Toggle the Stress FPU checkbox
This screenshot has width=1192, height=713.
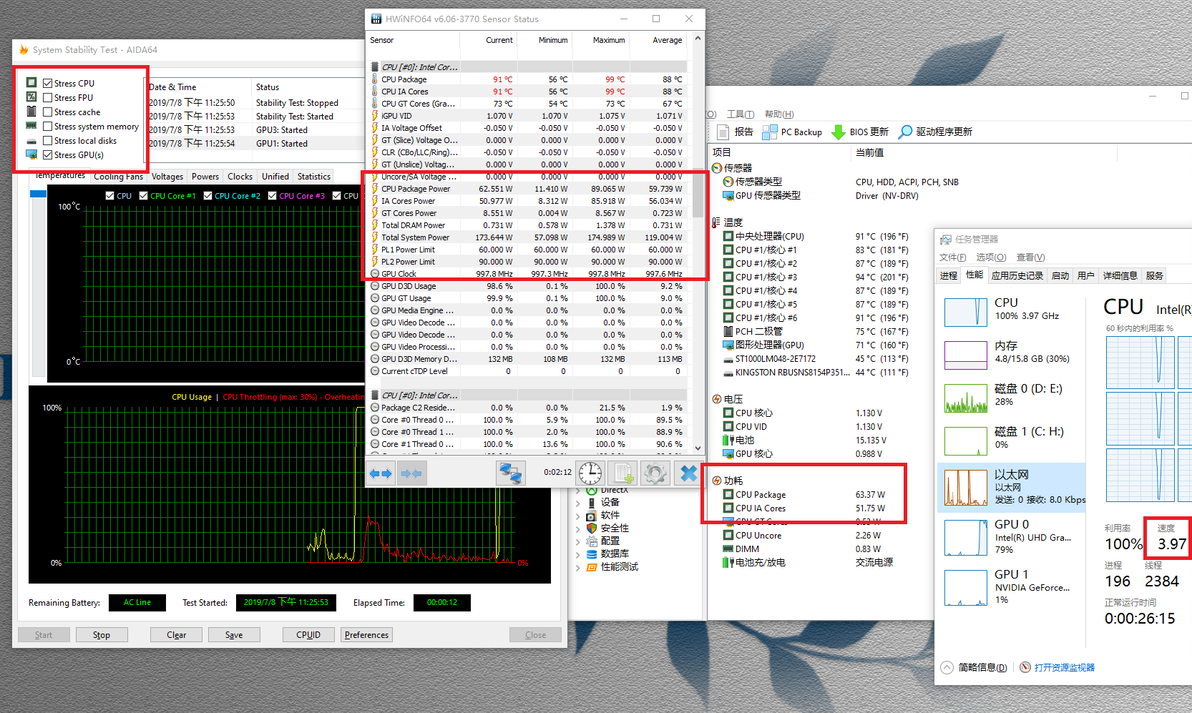click(x=48, y=97)
